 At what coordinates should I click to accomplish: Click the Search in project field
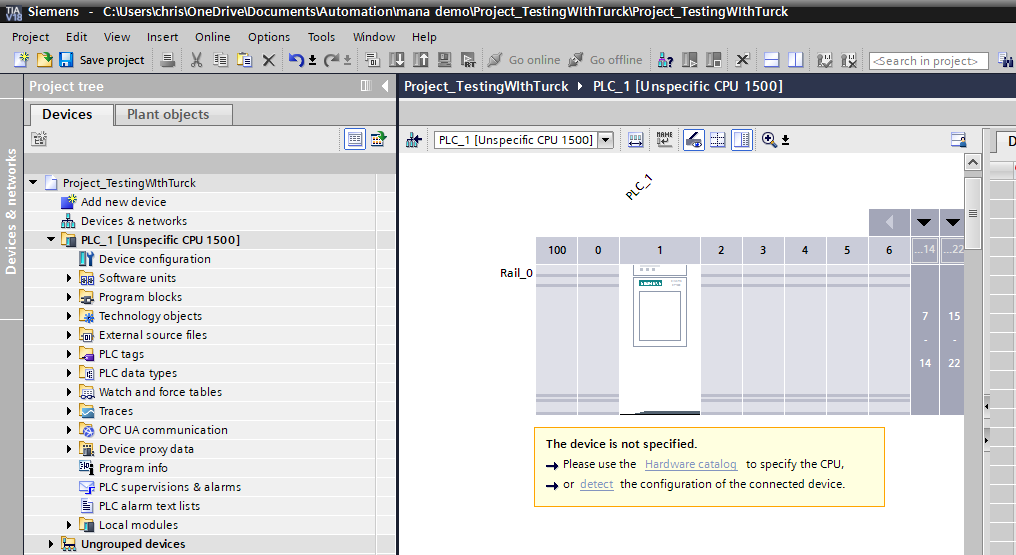coord(929,61)
